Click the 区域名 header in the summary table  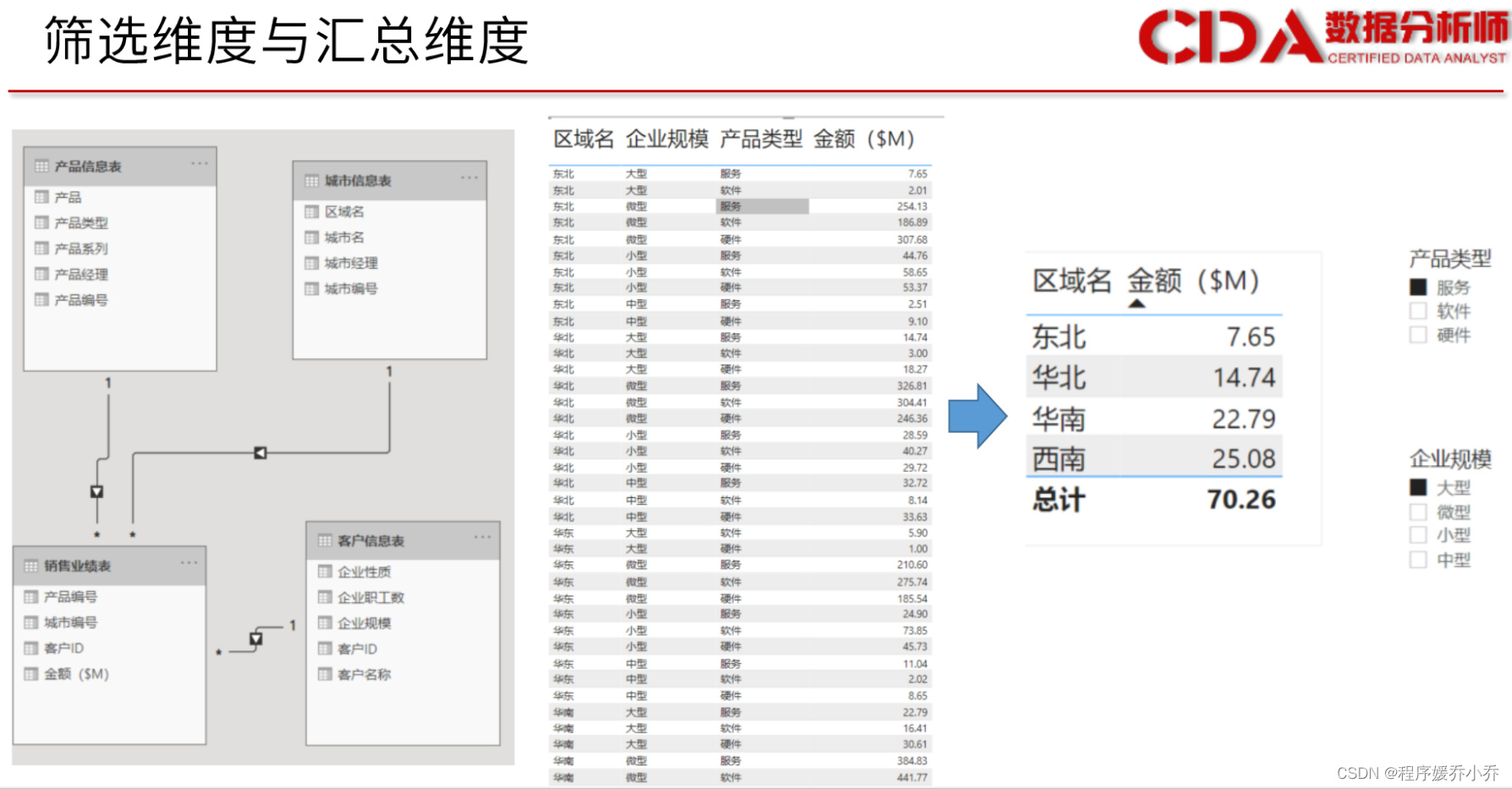point(1071,280)
